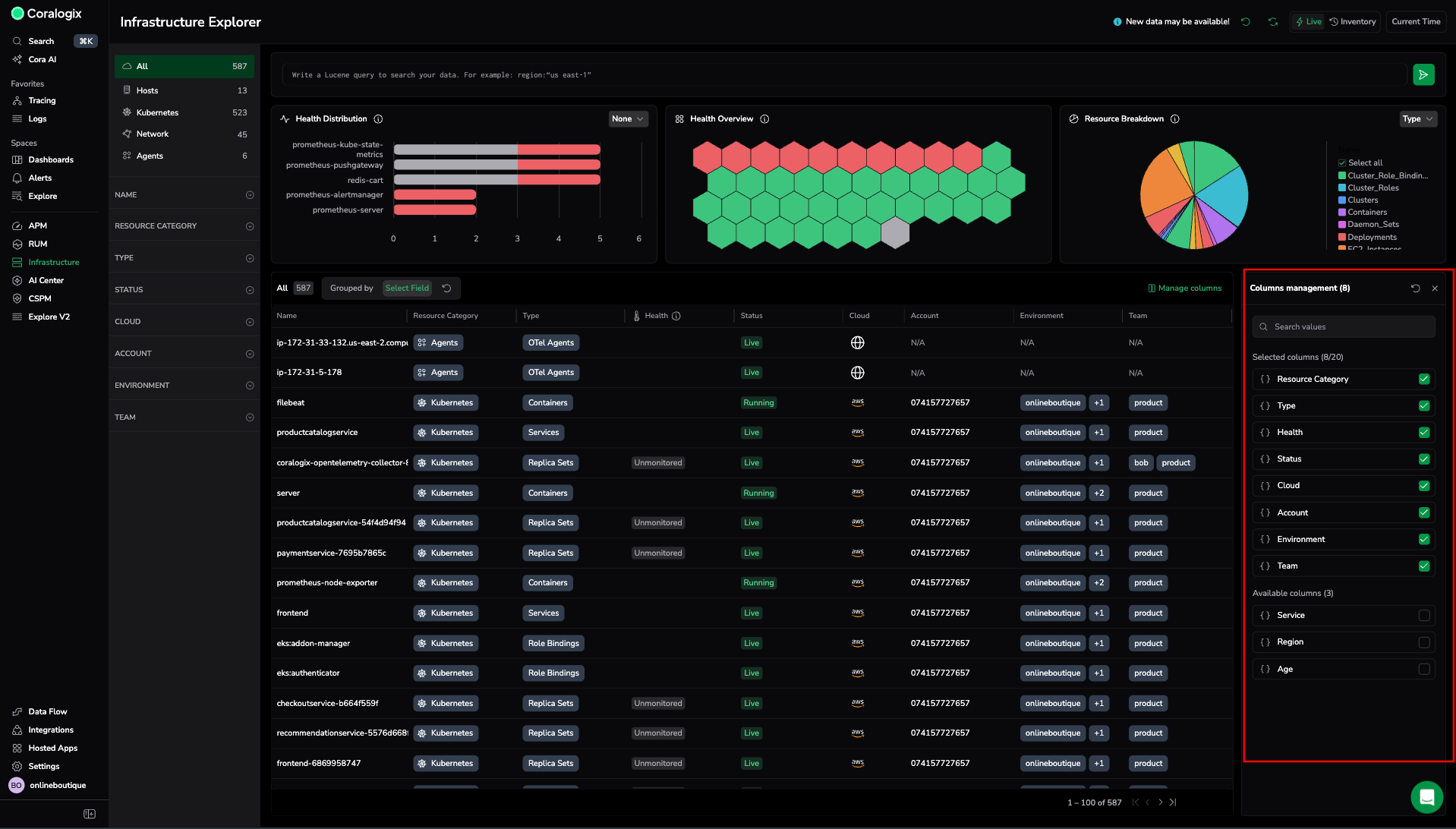The width and height of the screenshot is (1456, 829).
Task: Uncheck the Resource Category column checkbox
Action: pos(1423,380)
